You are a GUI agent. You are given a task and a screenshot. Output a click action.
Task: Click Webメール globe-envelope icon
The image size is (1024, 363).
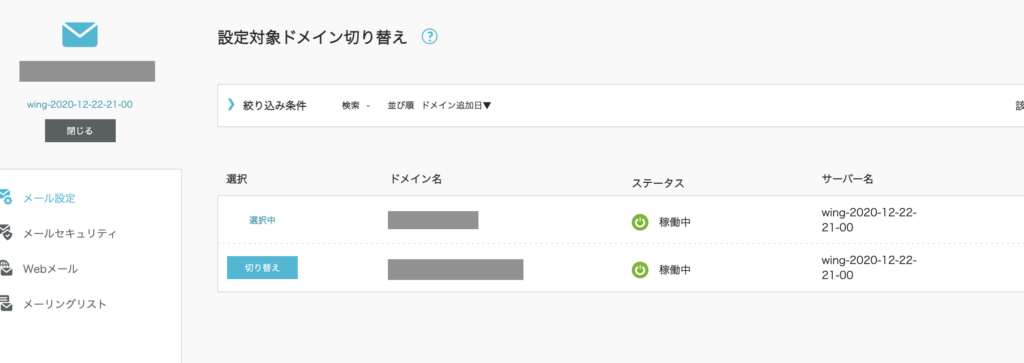pos(5,268)
